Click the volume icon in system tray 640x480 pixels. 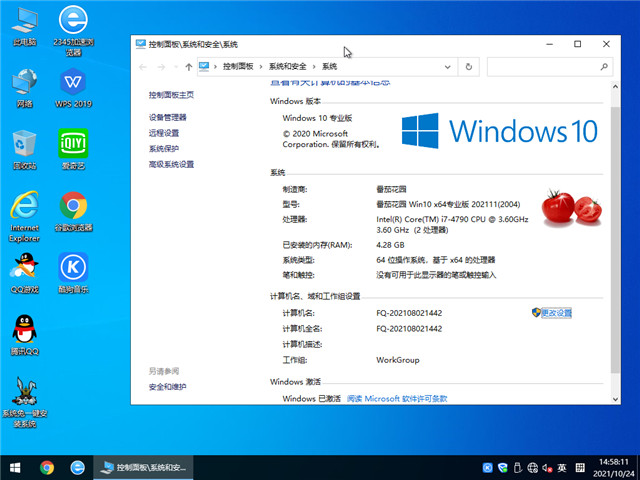(547, 467)
